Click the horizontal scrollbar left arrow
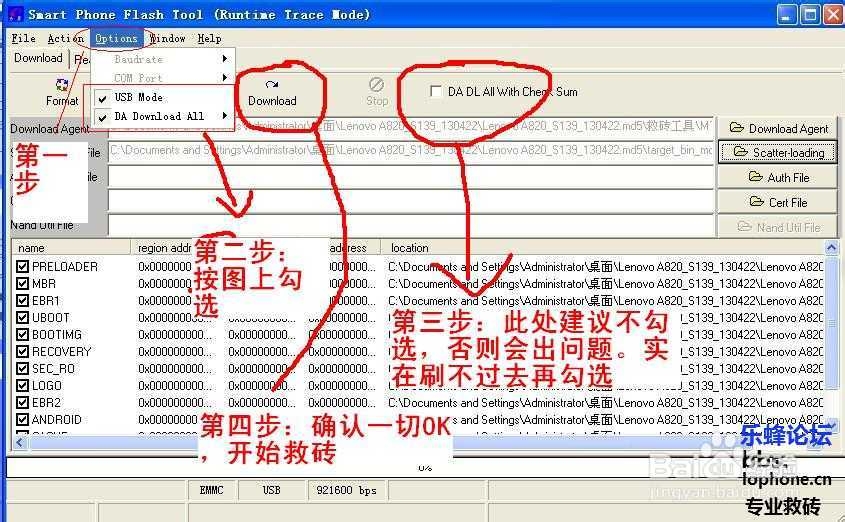 (x=20, y=443)
